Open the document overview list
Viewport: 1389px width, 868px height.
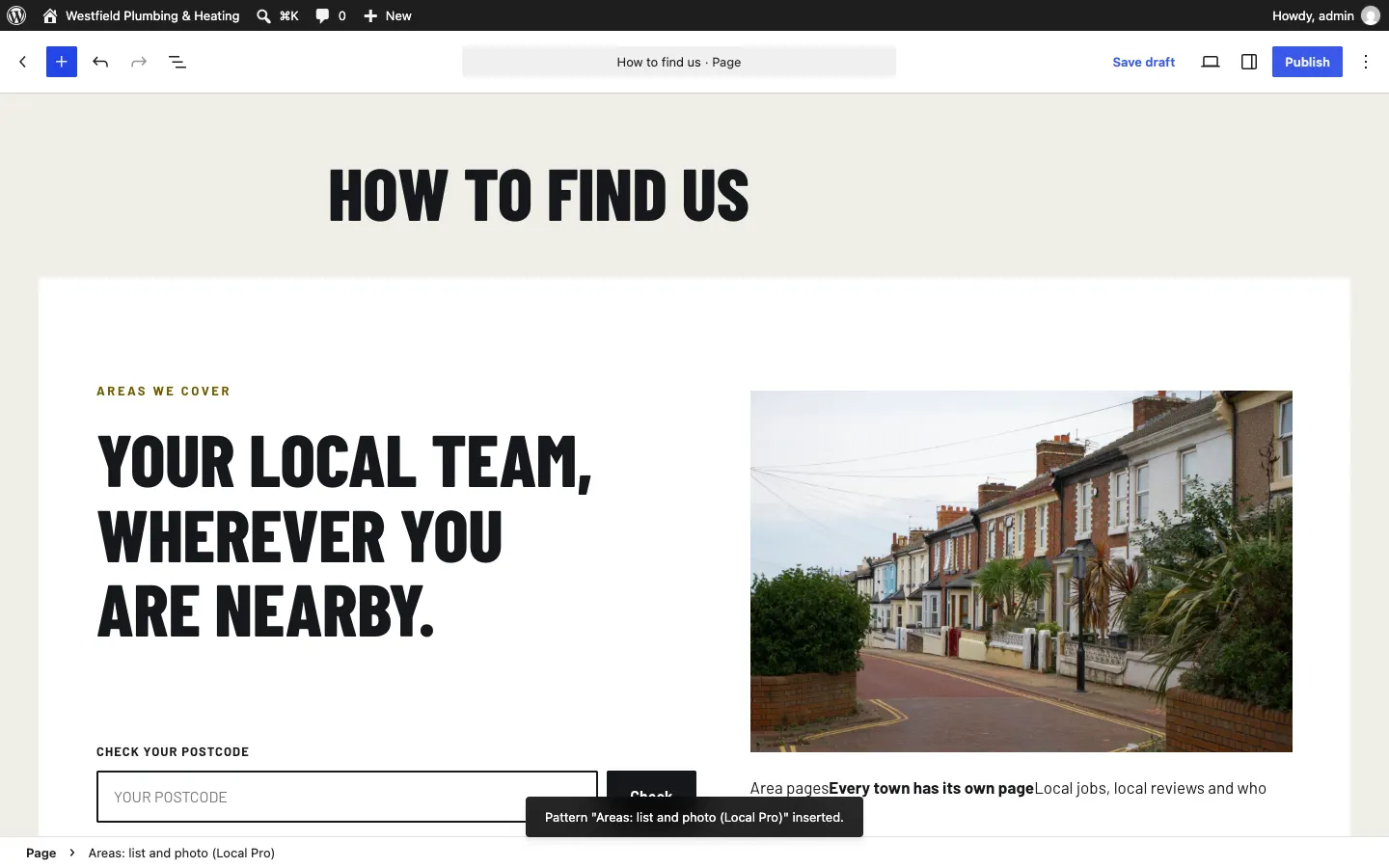tap(177, 62)
